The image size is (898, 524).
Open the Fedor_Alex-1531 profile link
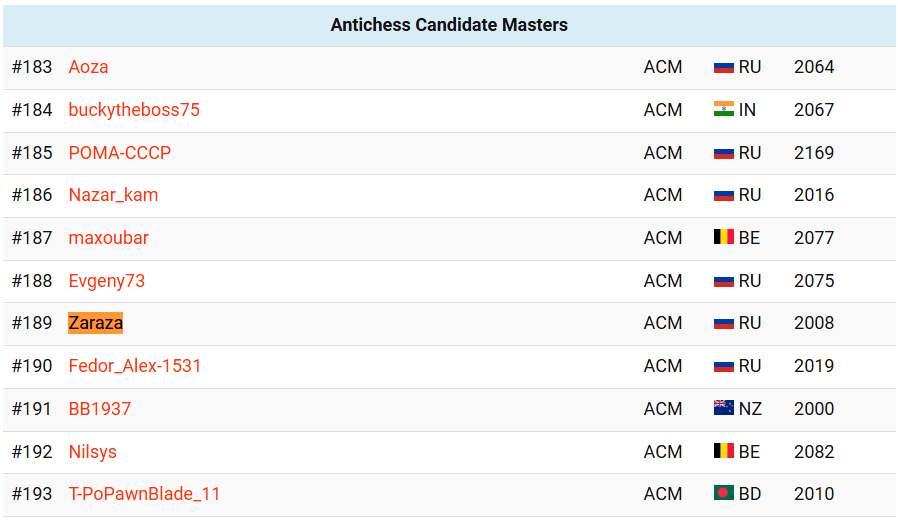click(135, 365)
